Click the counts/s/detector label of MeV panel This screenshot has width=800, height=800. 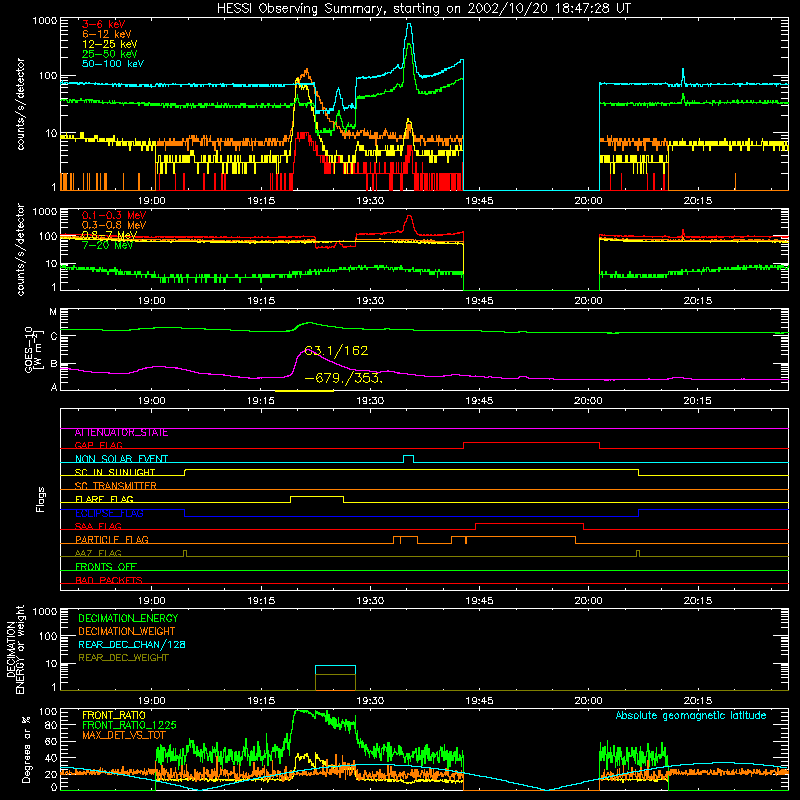(x=20, y=249)
